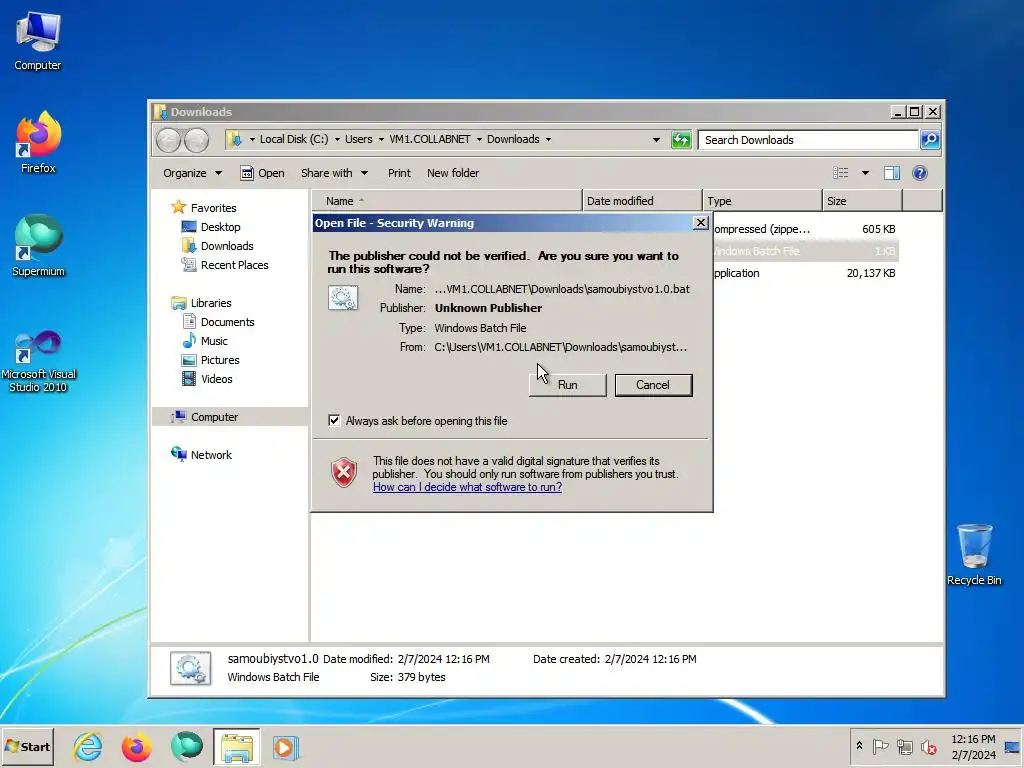1024x768 pixels.
Task: Open the Share with menu
Action: click(x=334, y=173)
